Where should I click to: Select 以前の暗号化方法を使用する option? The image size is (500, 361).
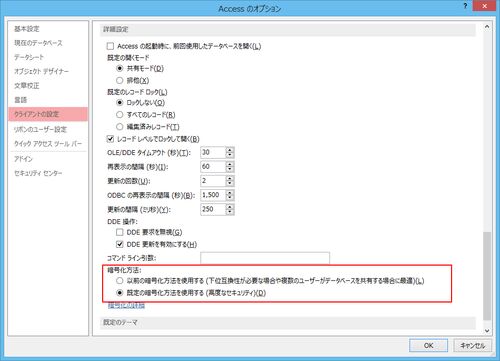coord(120,281)
